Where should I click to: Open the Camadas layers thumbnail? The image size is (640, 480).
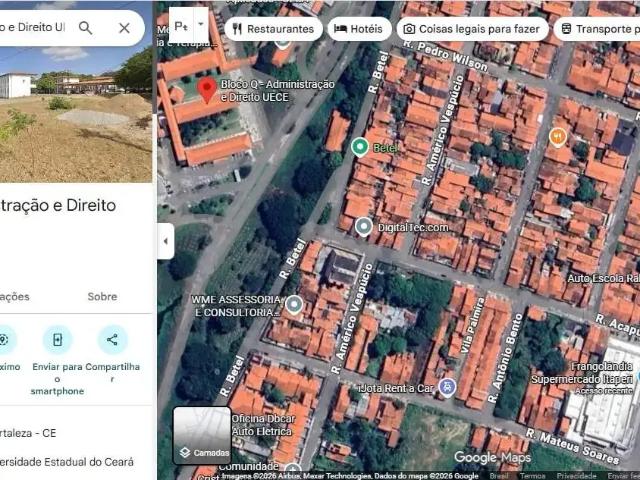click(x=202, y=436)
